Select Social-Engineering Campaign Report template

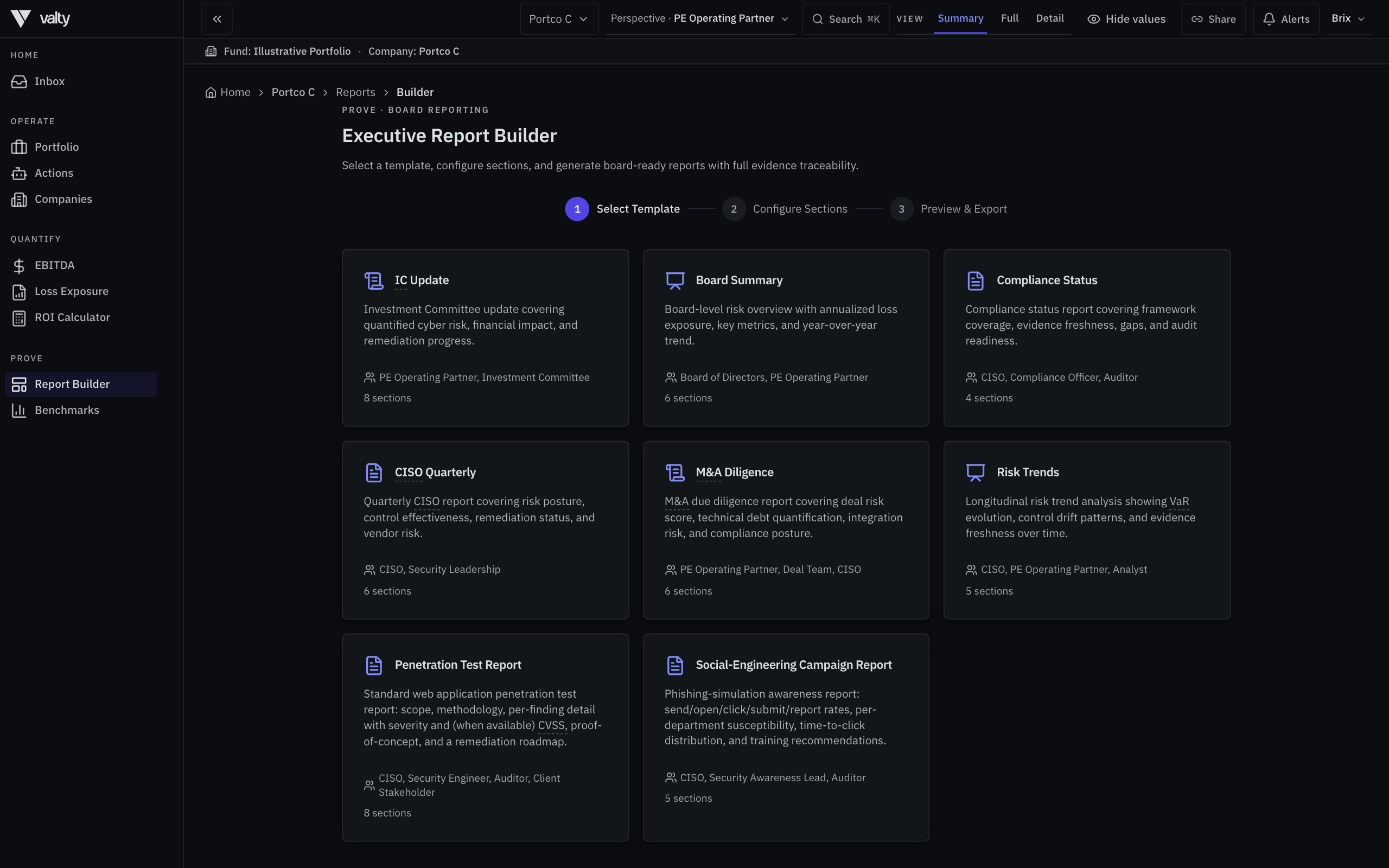(x=786, y=738)
